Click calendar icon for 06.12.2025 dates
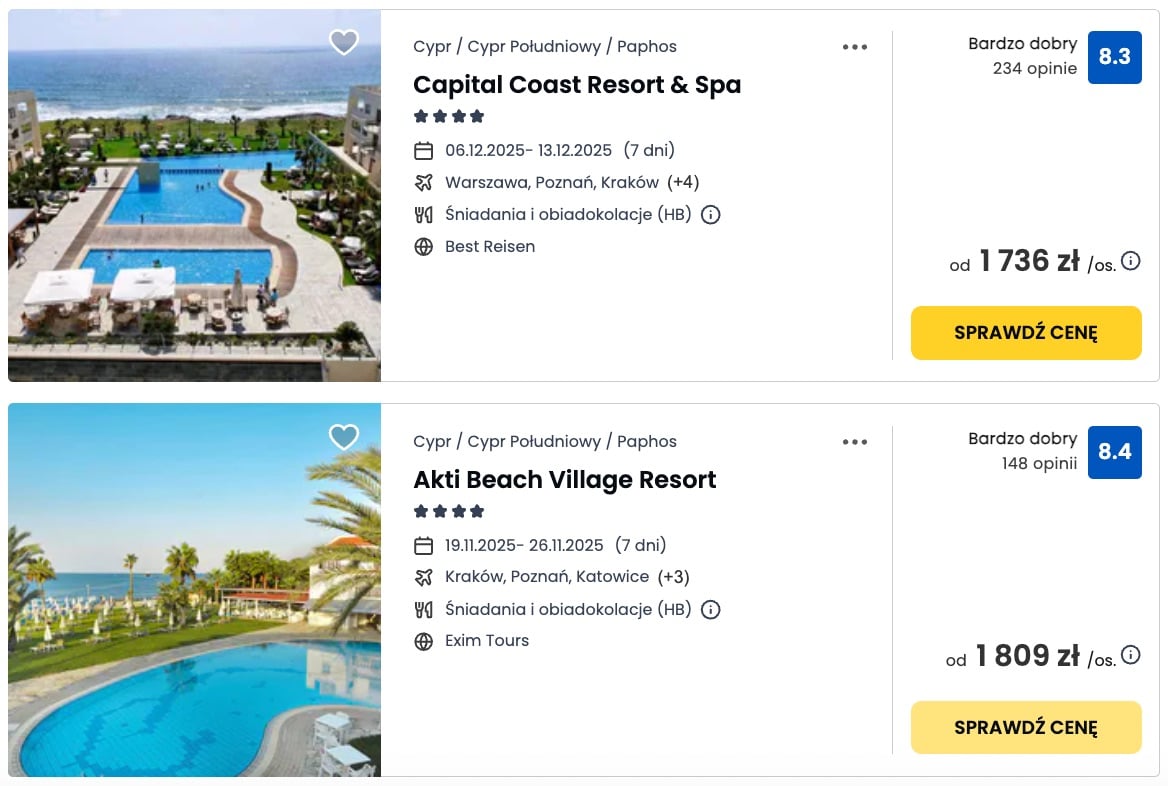This screenshot has height=786, width=1168. [423, 151]
